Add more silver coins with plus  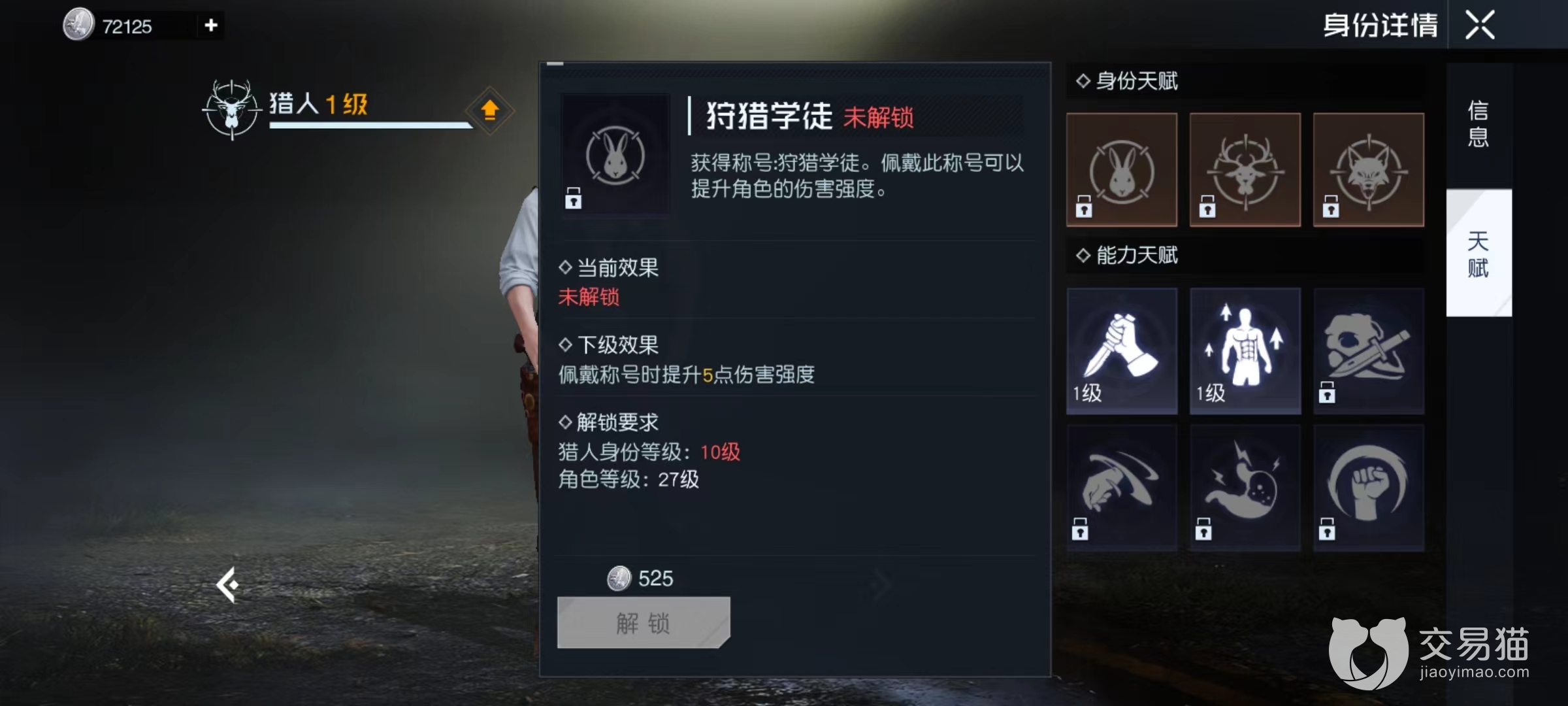click(210, 25)
